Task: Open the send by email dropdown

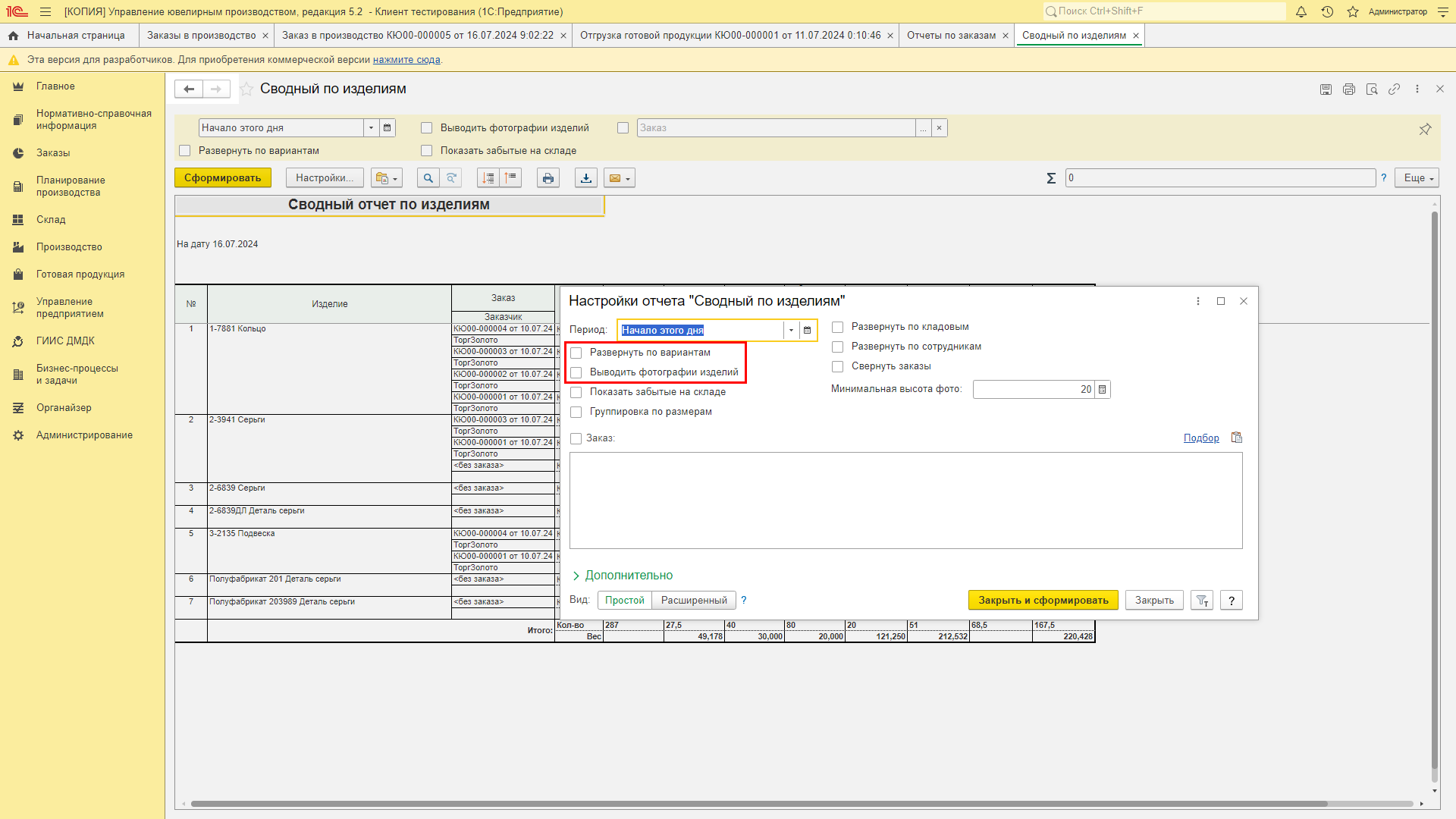Action: point(620,178)
